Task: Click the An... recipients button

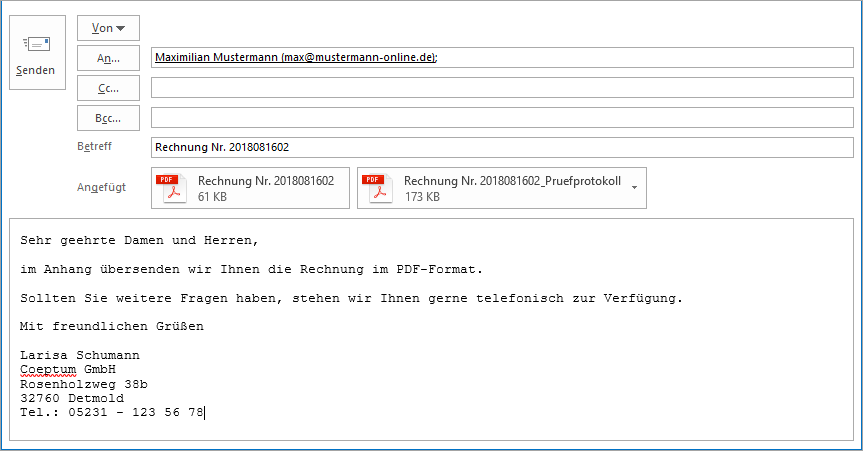Action: coord(108,58)
